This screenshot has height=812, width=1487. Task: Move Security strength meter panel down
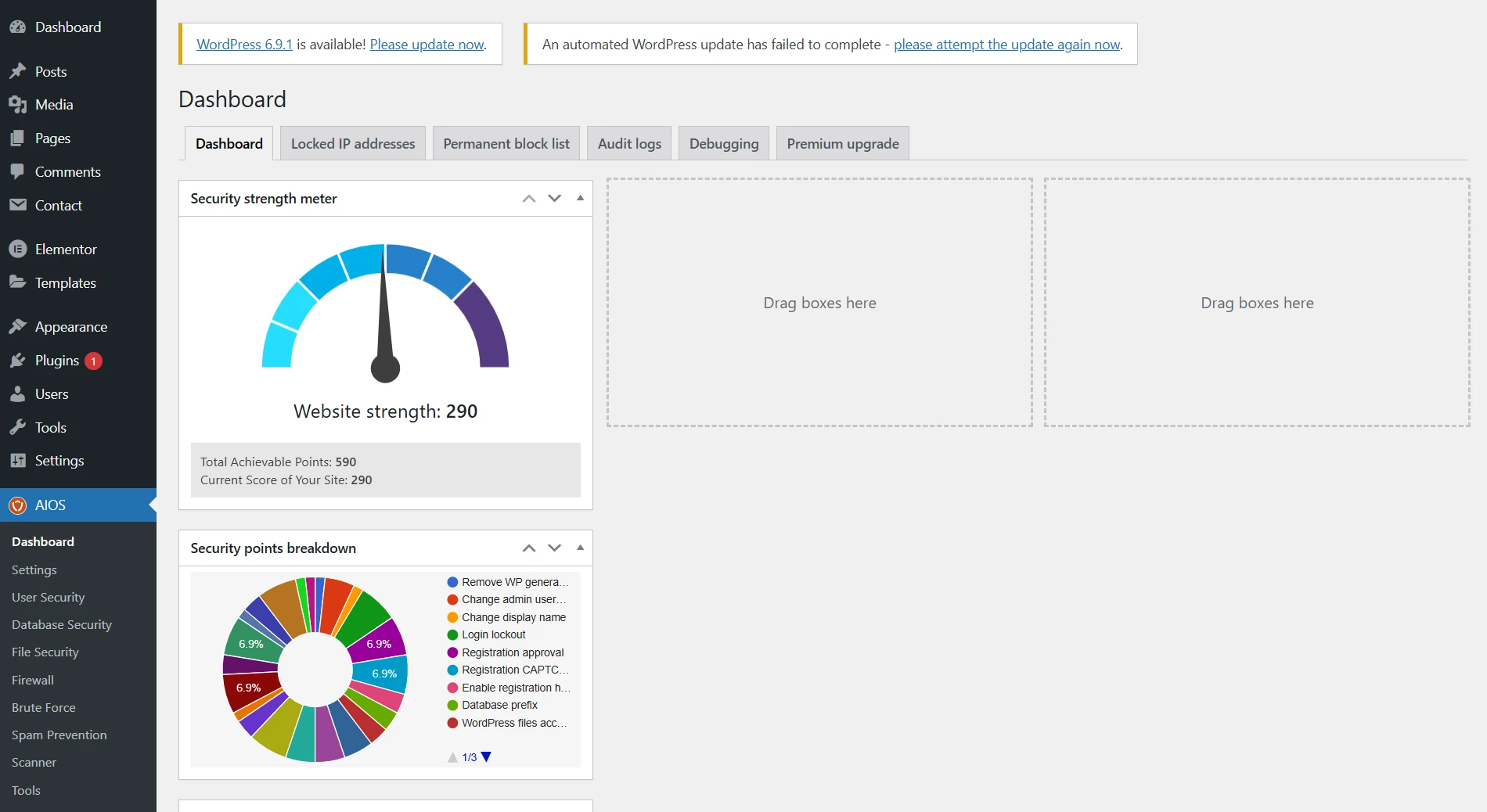coord(555,198)
